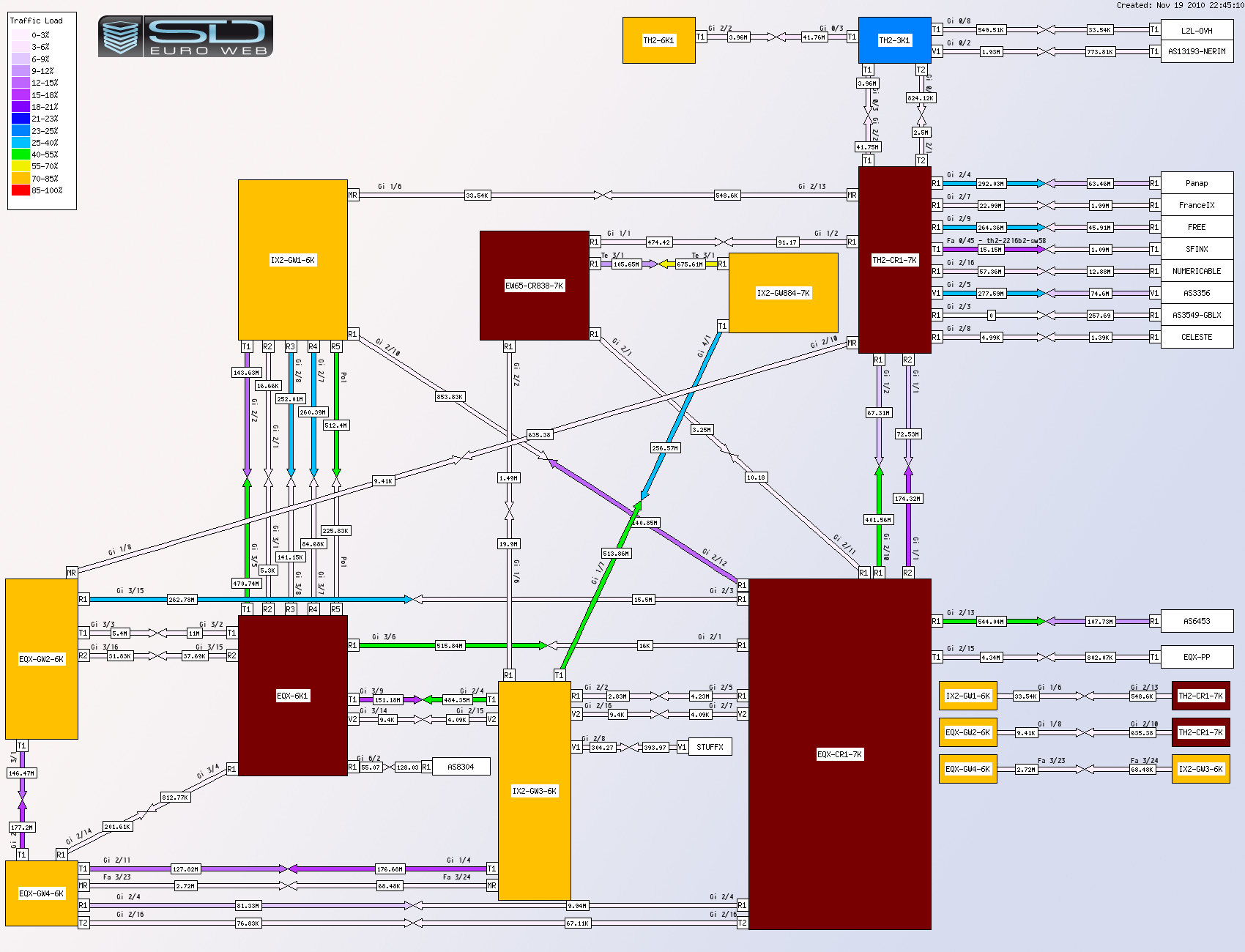Click the 292.03M label on Panap link

991,184
